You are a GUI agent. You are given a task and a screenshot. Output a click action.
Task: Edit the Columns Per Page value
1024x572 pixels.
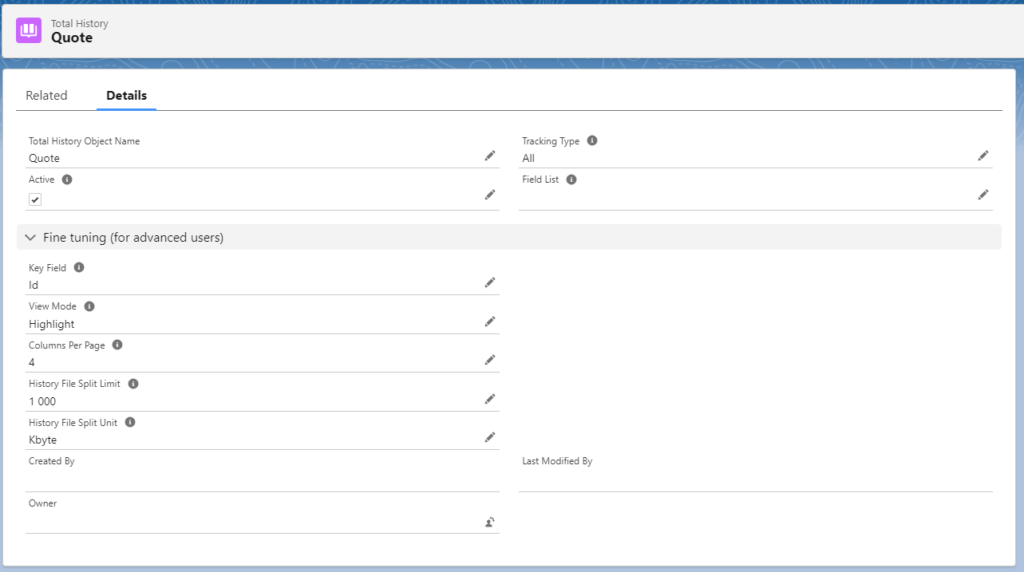click(489, 360)
